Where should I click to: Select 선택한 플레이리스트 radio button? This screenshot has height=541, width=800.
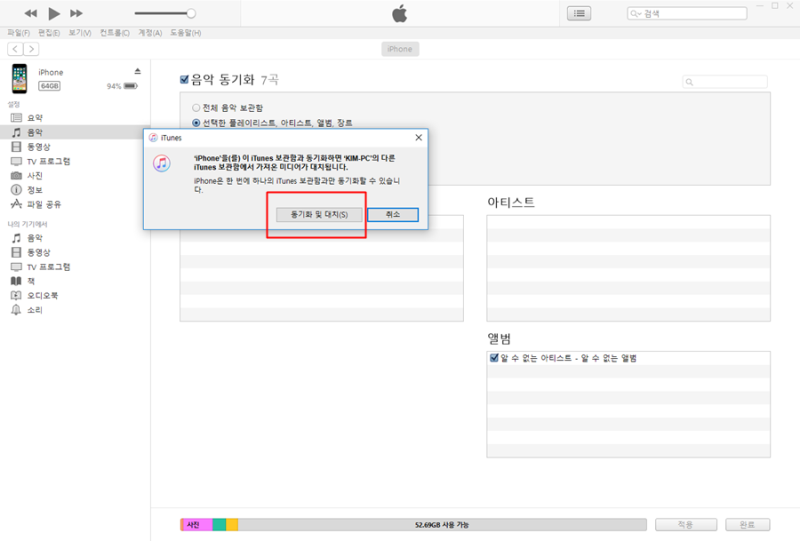pyautogui.click(x=196, y=123)
